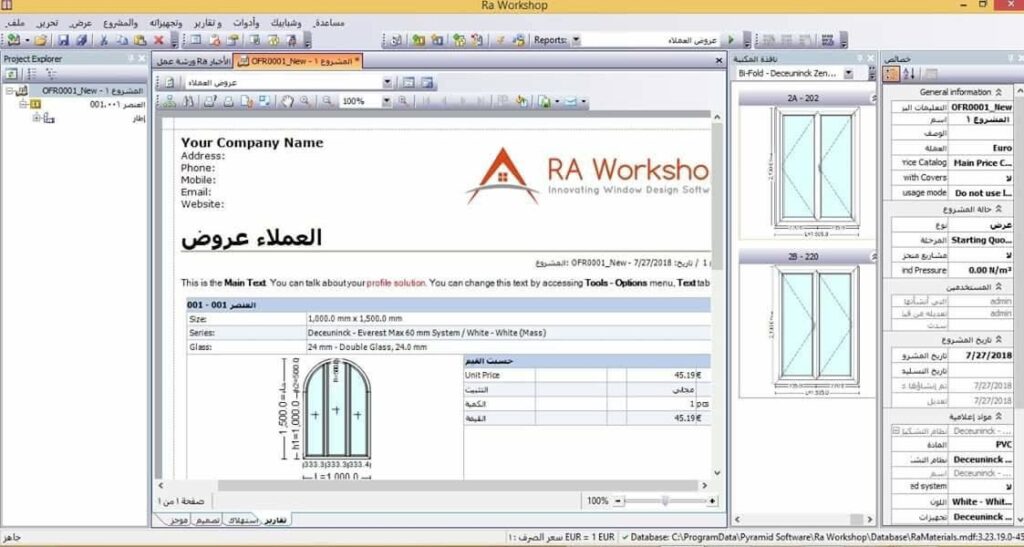Viewport: 1024px width, 547px height.
Task: Switch to the تصميم (Design) bottom tab
Action: pos(206,520)
